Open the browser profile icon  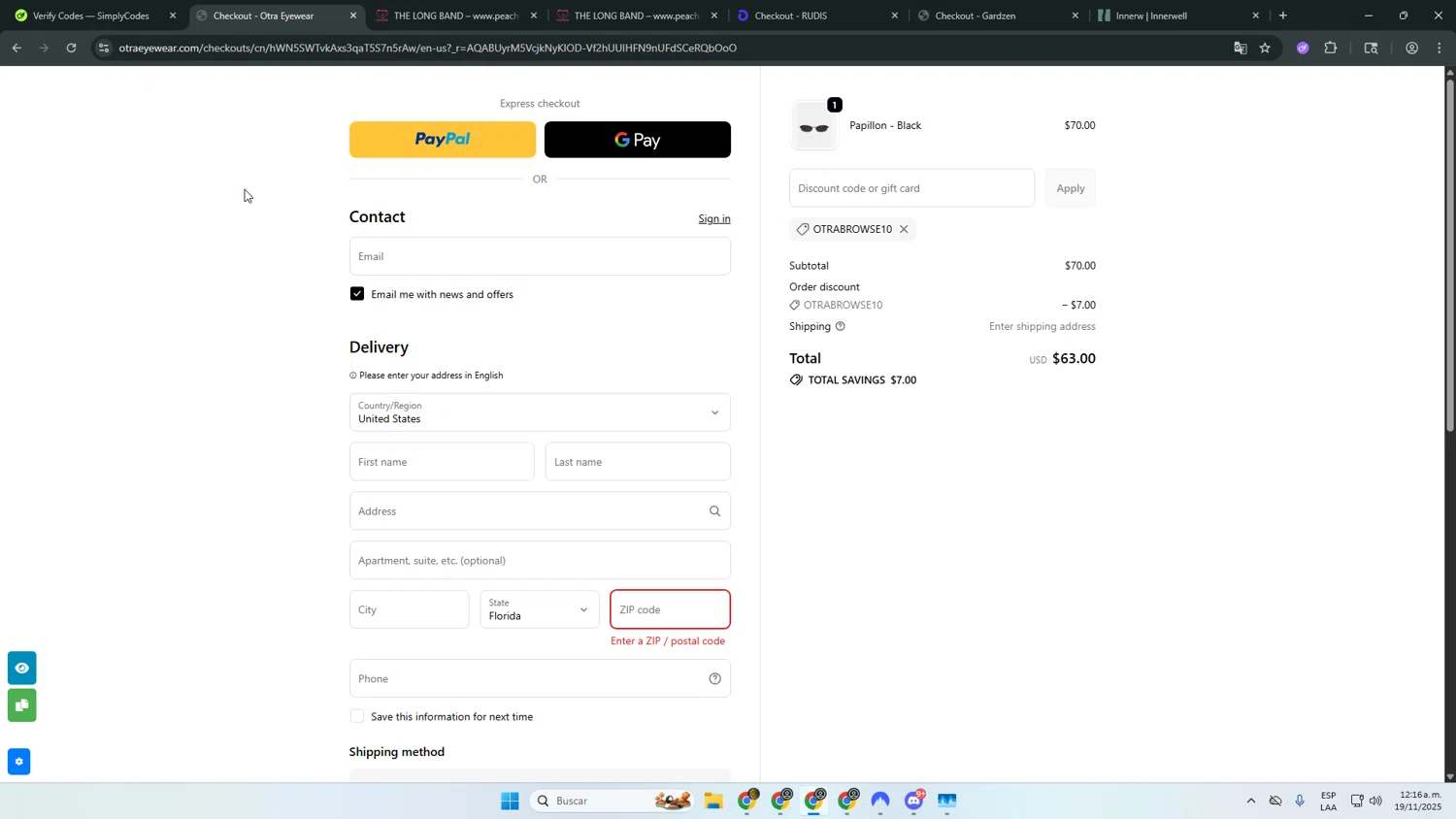point(1412,48)
